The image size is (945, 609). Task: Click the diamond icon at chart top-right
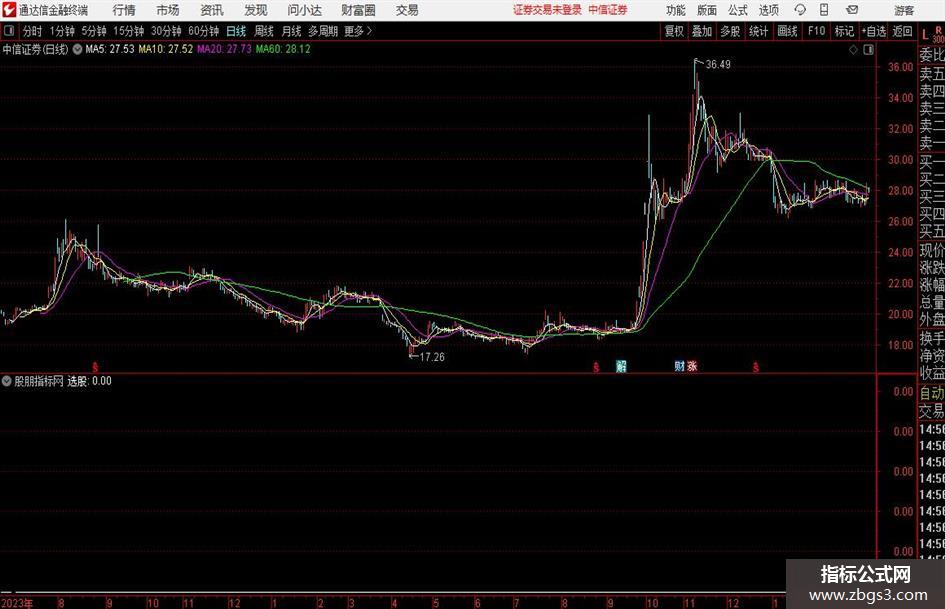[853, 50]
